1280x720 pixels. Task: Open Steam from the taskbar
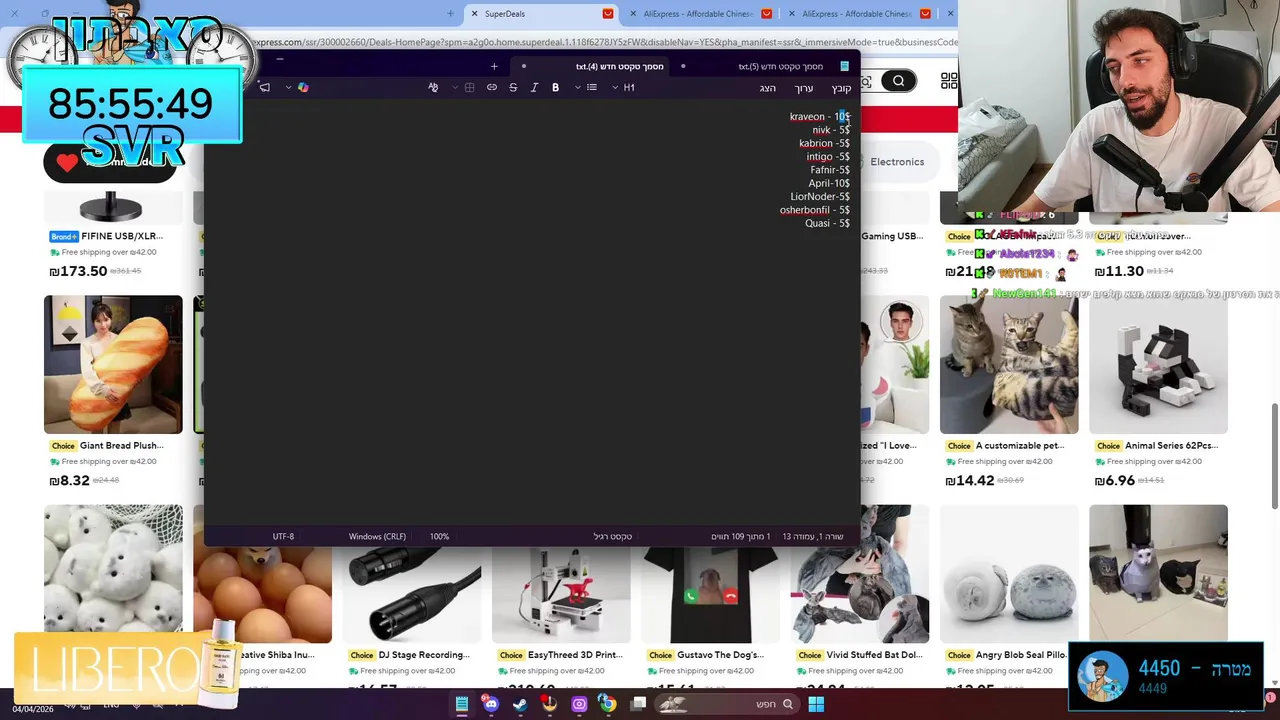click(520, 704)
